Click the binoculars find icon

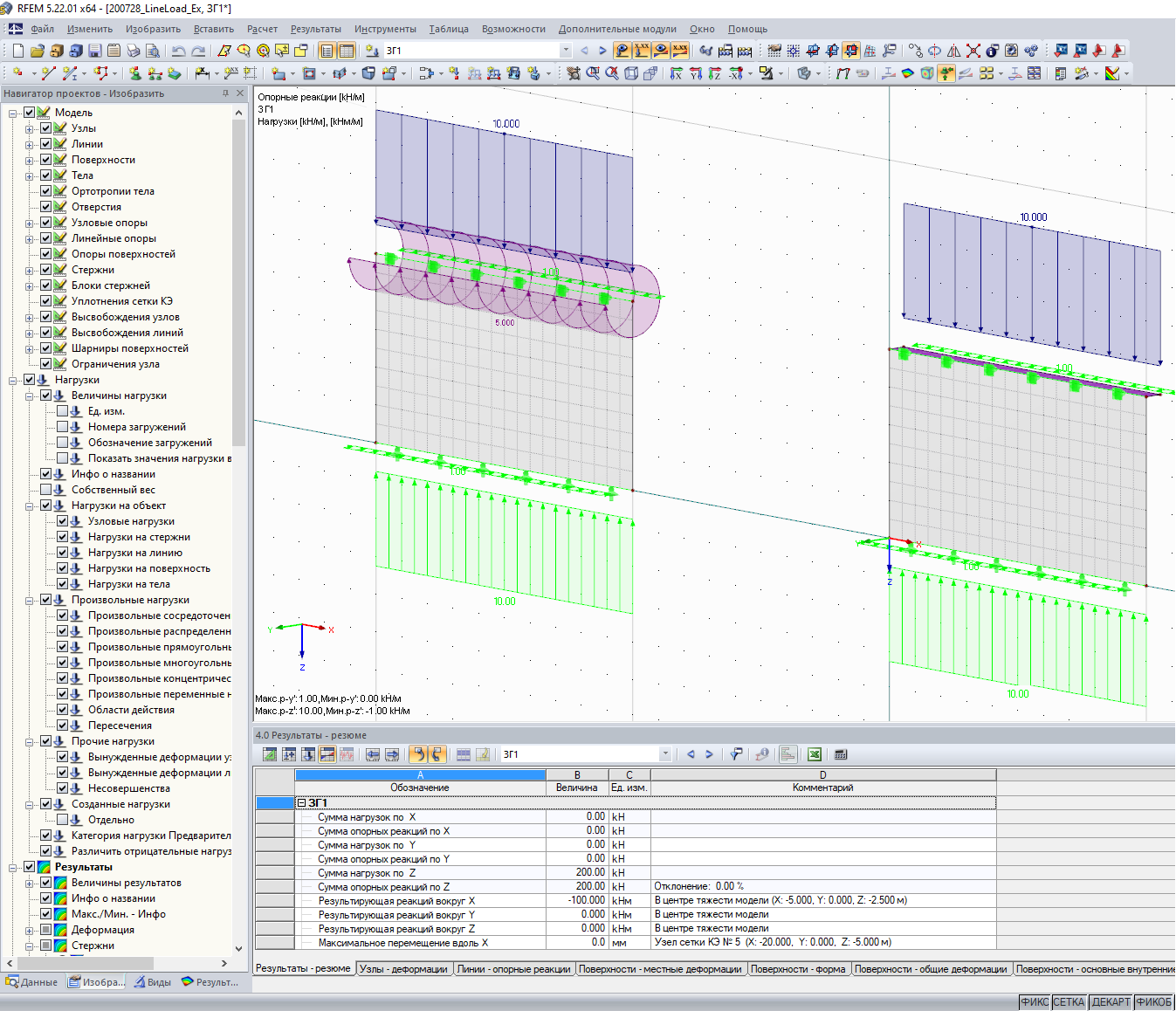[x=705, y=51]
